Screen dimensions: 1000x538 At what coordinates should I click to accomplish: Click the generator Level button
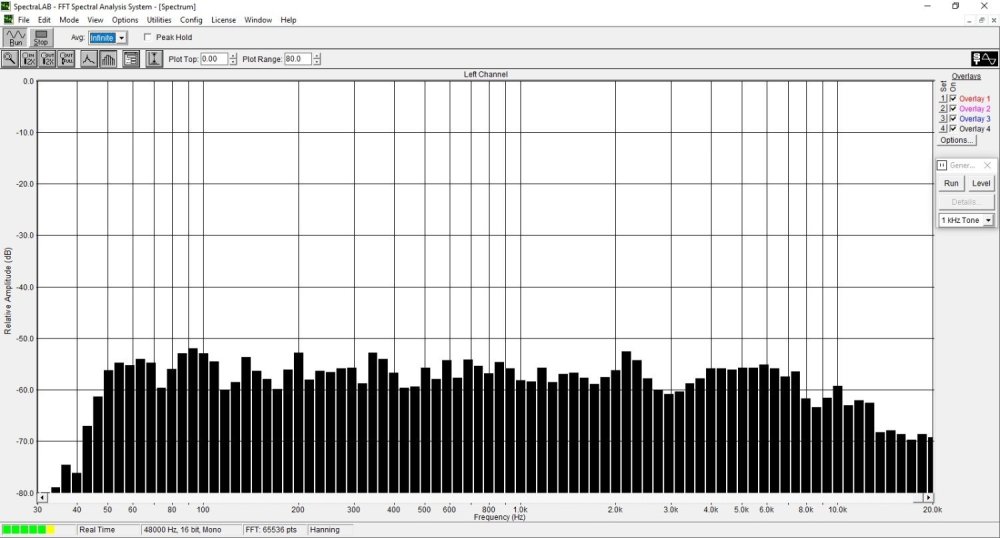pyautogui.click(x=981, y=183)
